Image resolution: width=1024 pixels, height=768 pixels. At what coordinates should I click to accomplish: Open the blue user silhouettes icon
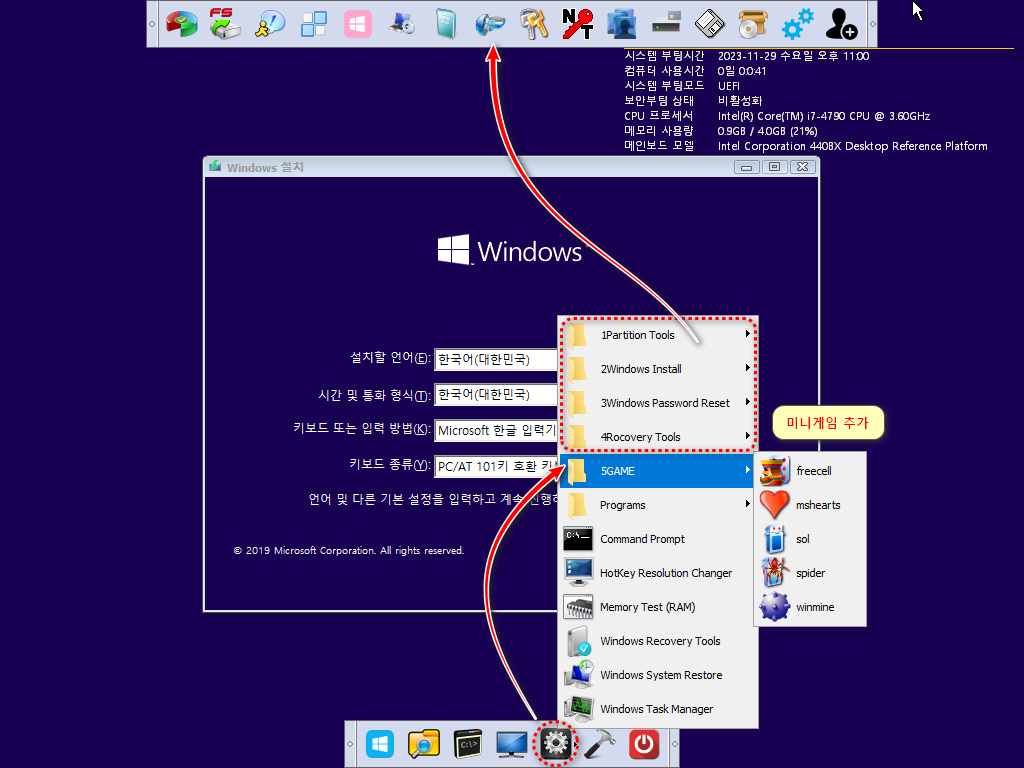point(622,24)
